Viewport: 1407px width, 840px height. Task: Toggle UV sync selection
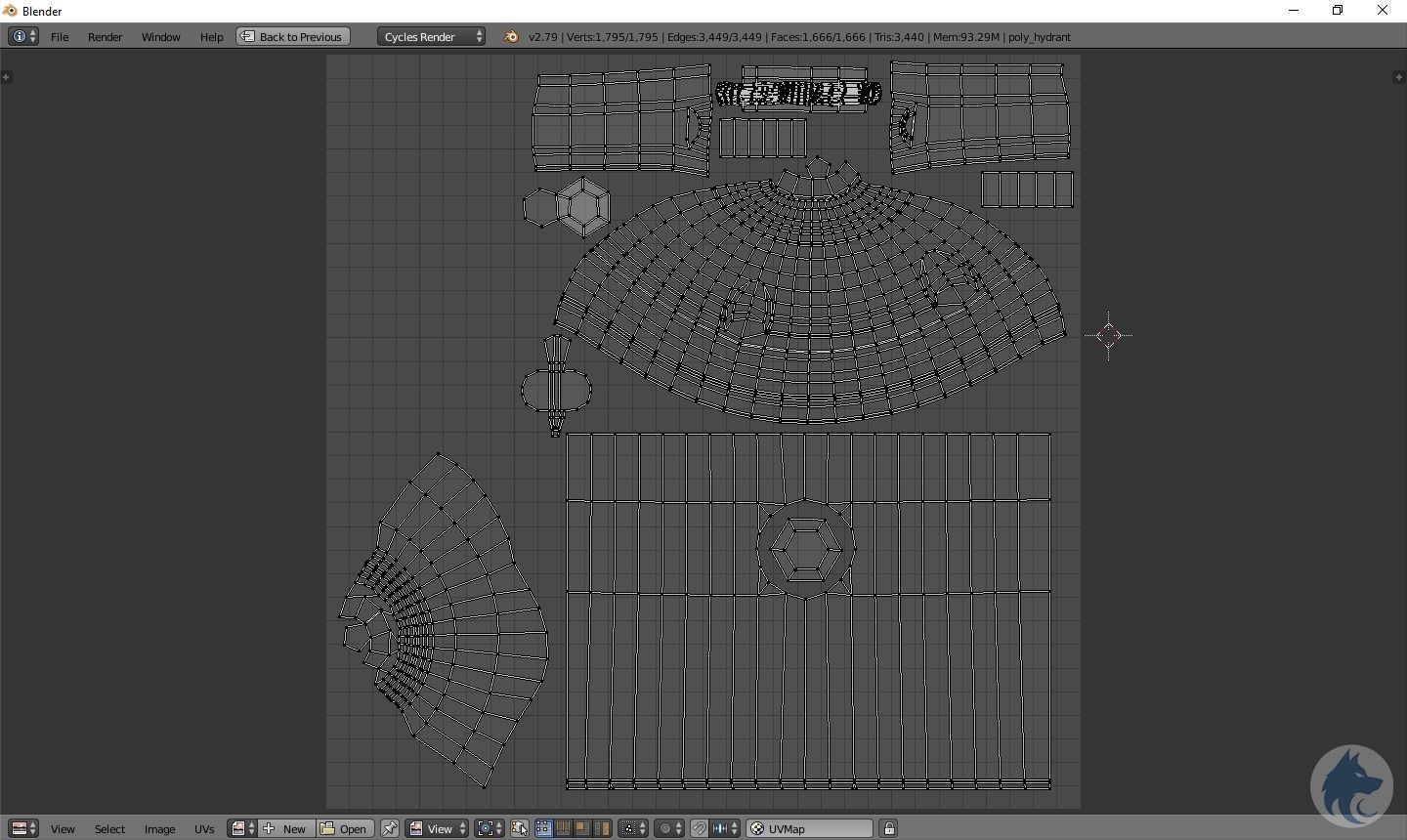coord(519,828)
